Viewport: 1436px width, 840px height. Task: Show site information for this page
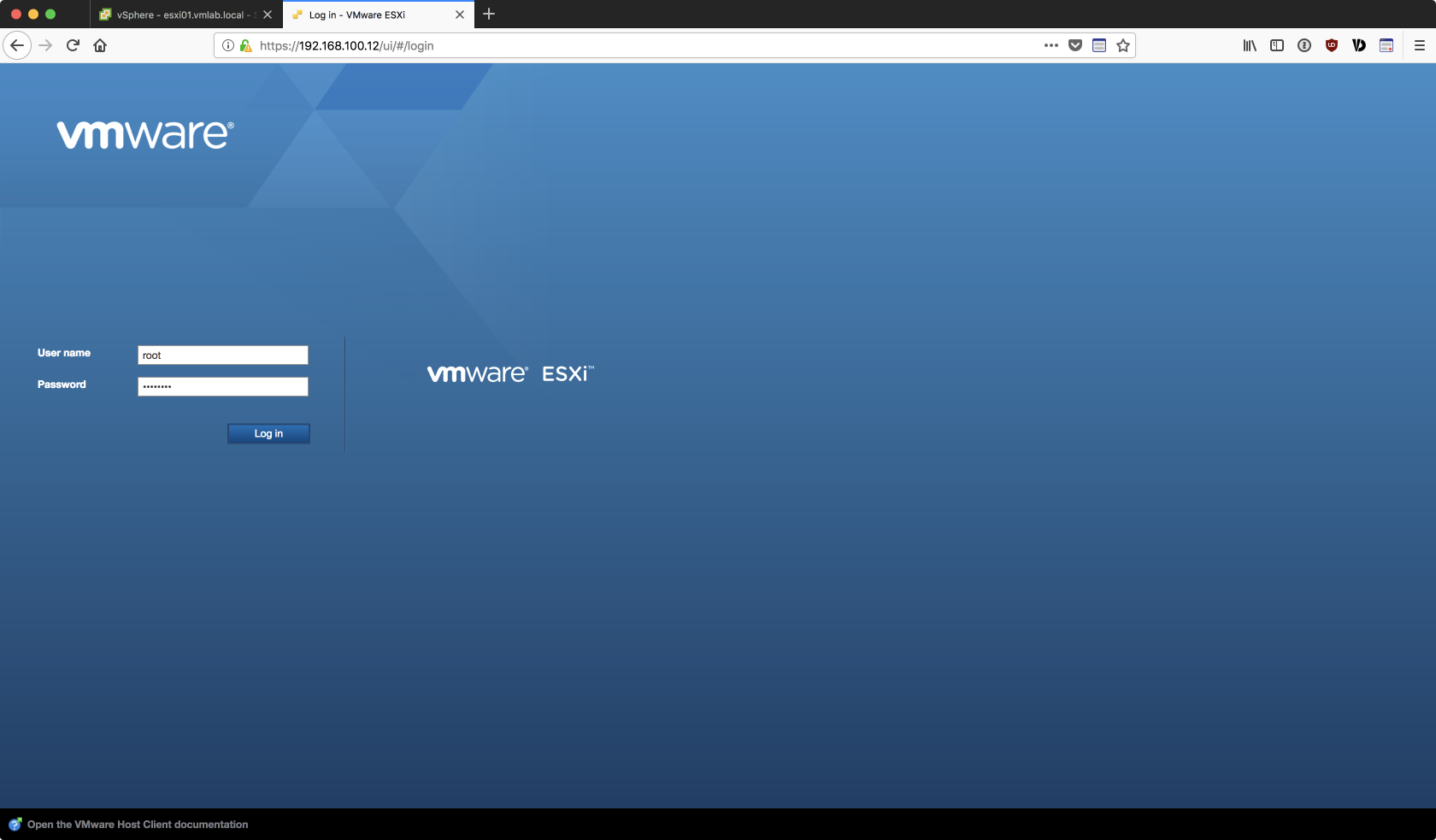(x=228, y=45)
